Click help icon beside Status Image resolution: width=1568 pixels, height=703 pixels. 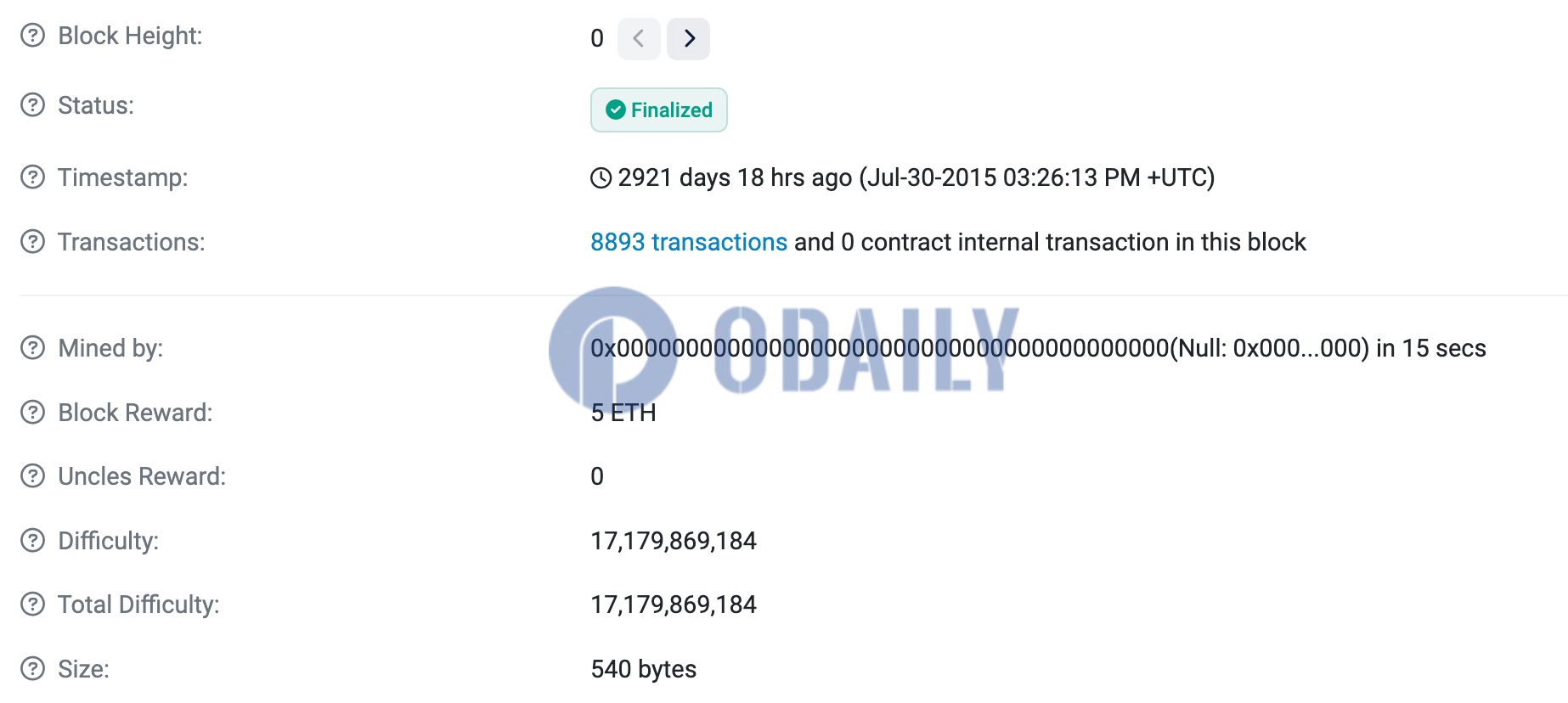[x=32, y=105]
